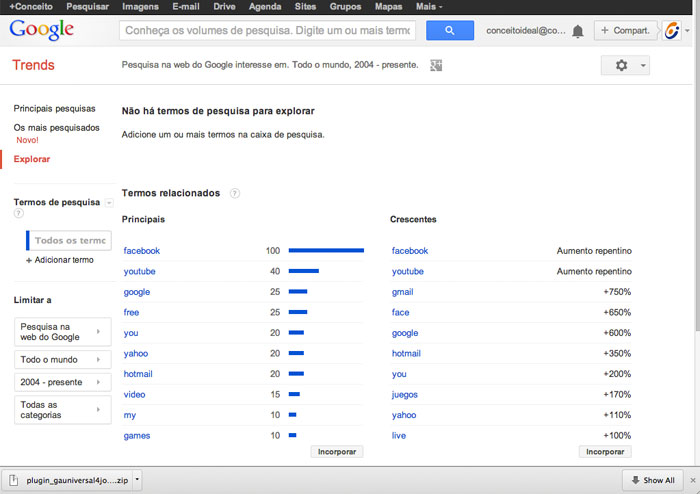The width and height of the screenshot is (700, 494).
Task: Open Pesquisar in the top bar
Action: [88, 7]
